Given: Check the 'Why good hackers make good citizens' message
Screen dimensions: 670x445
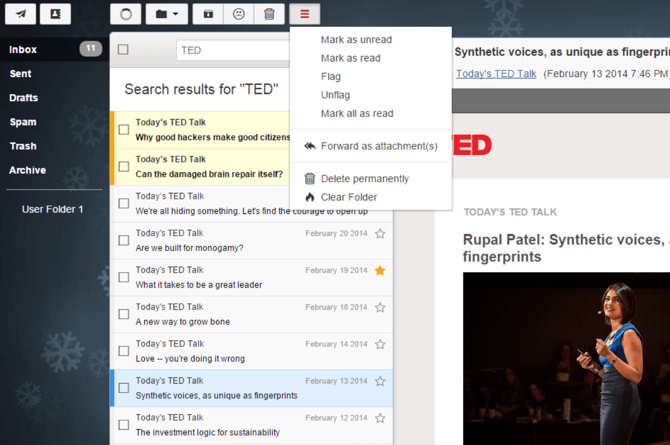Looking at the screenshot, I should [124, 130].
